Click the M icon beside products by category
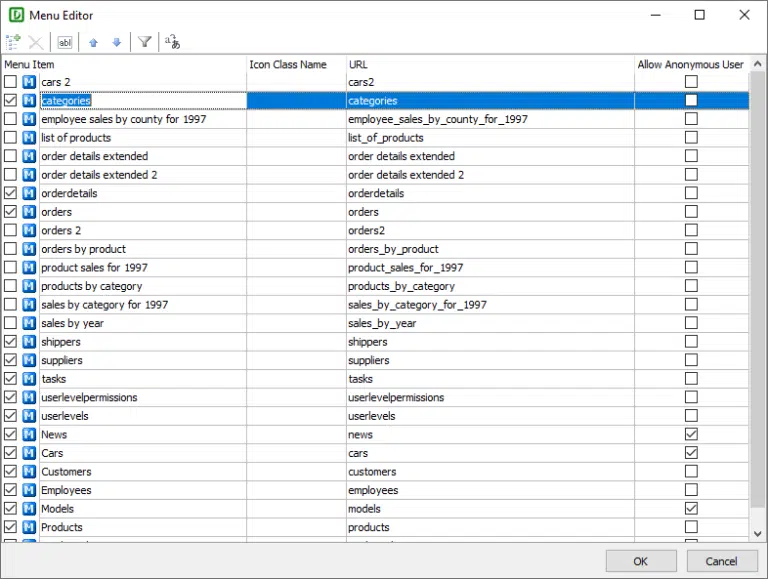The image size is (768, 579). (29, 286)
